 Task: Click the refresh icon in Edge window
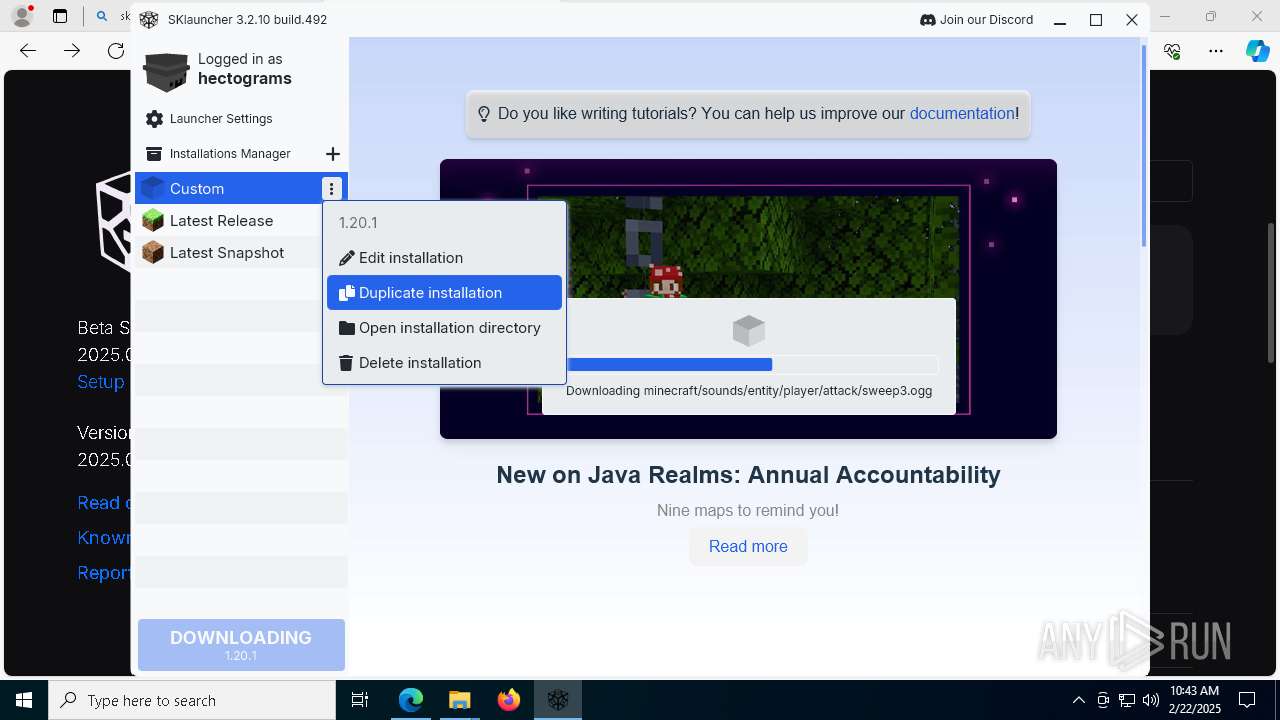(x=116, y=51)
